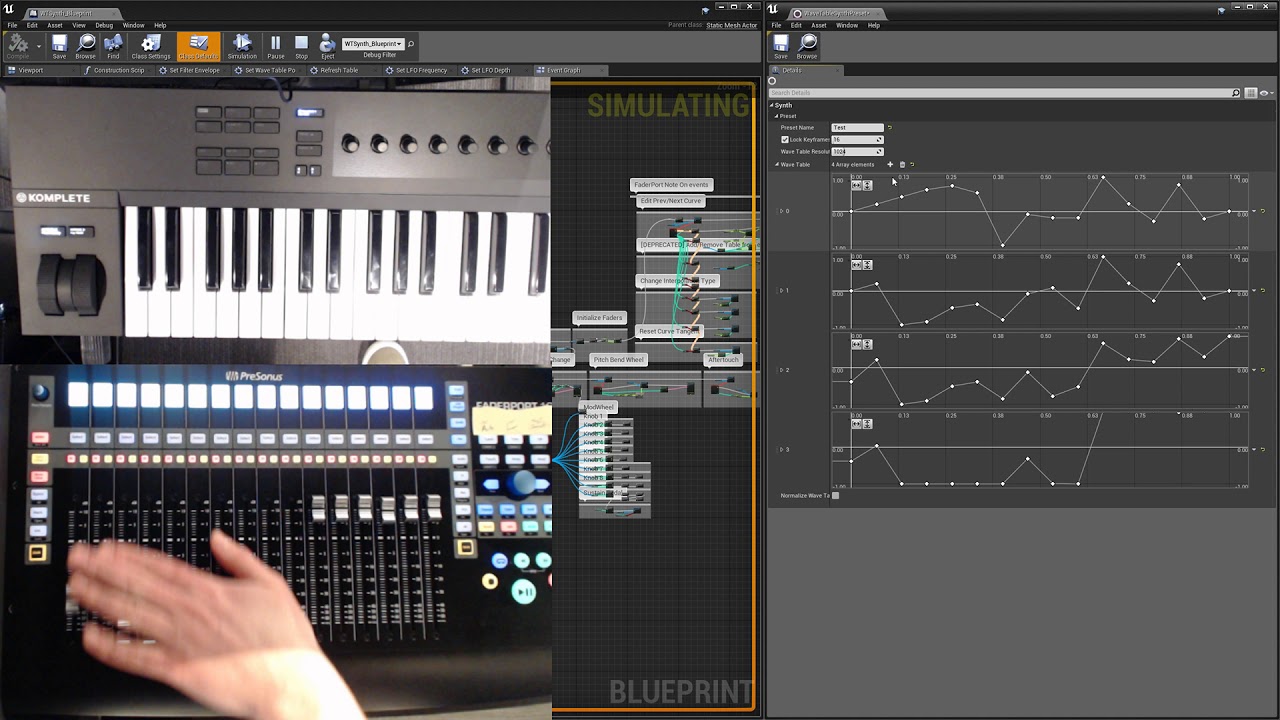Viewport: 1280px width, 720px height.
Task: Stop the simulation
Action: point(301,47)
